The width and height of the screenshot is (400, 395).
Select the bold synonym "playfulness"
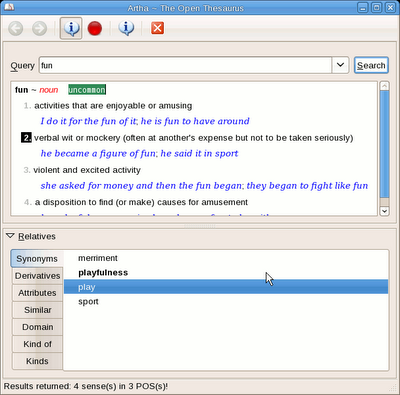226,273
